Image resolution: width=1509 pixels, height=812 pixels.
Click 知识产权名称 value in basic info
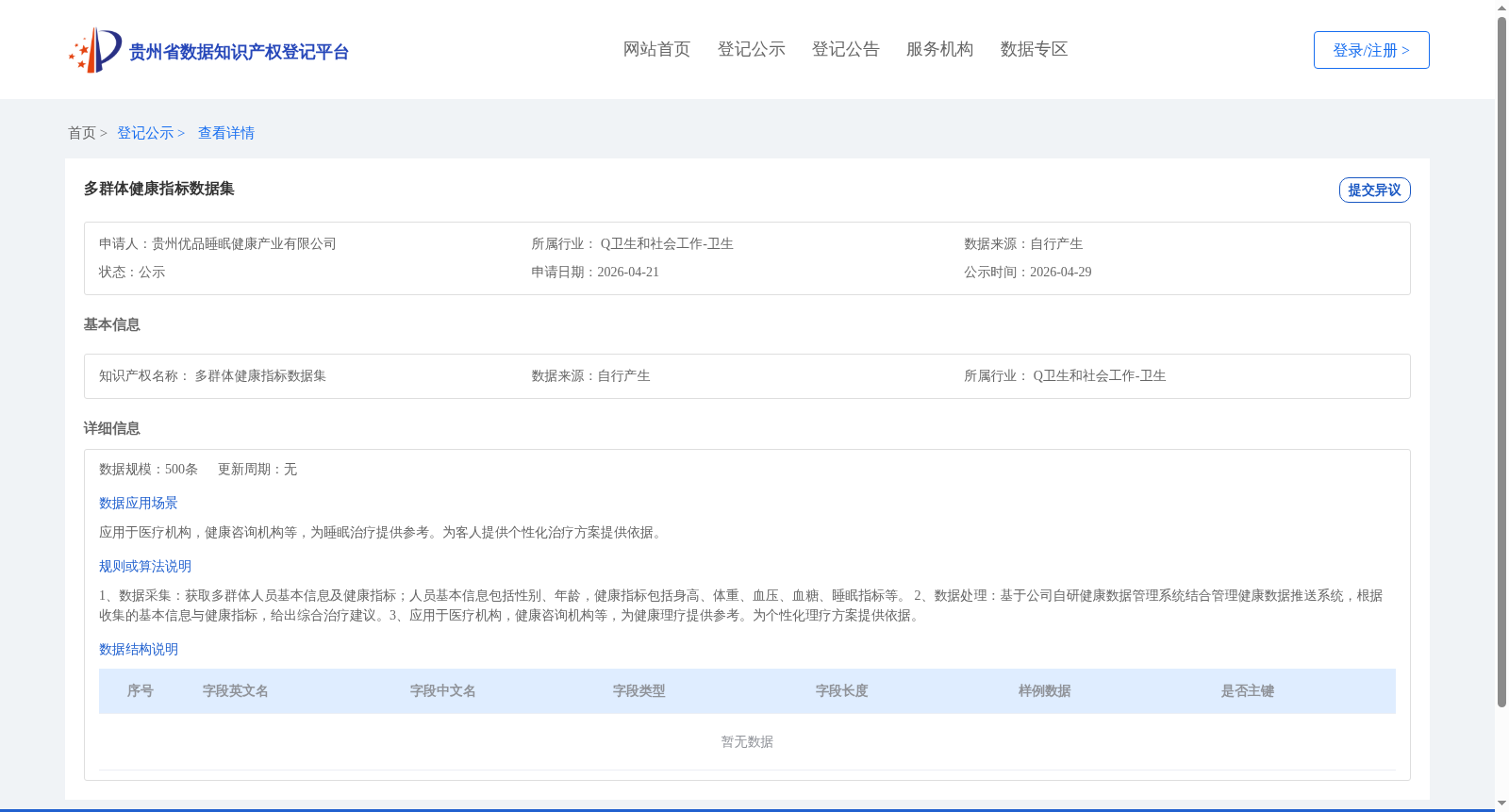[260, 375]
